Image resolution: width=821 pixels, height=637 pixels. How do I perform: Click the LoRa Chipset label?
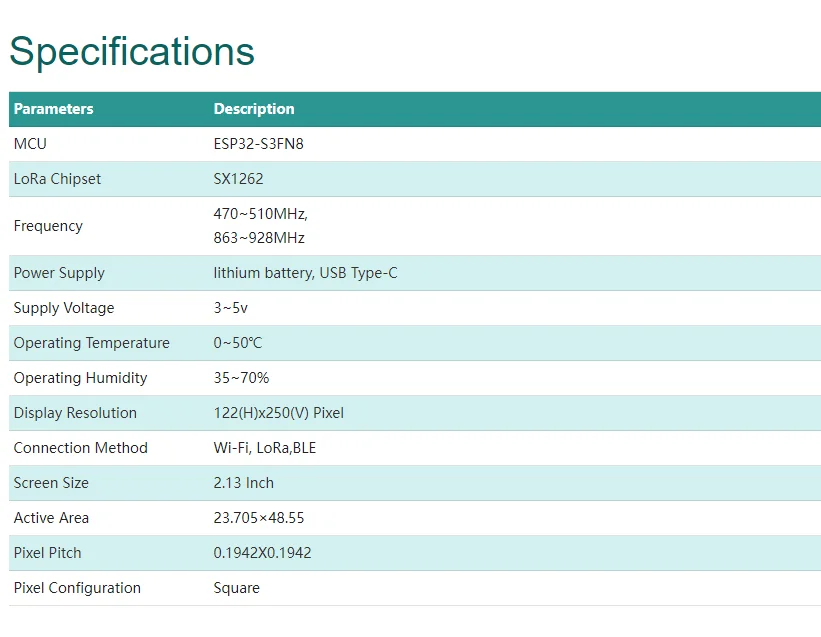[57, 179]
